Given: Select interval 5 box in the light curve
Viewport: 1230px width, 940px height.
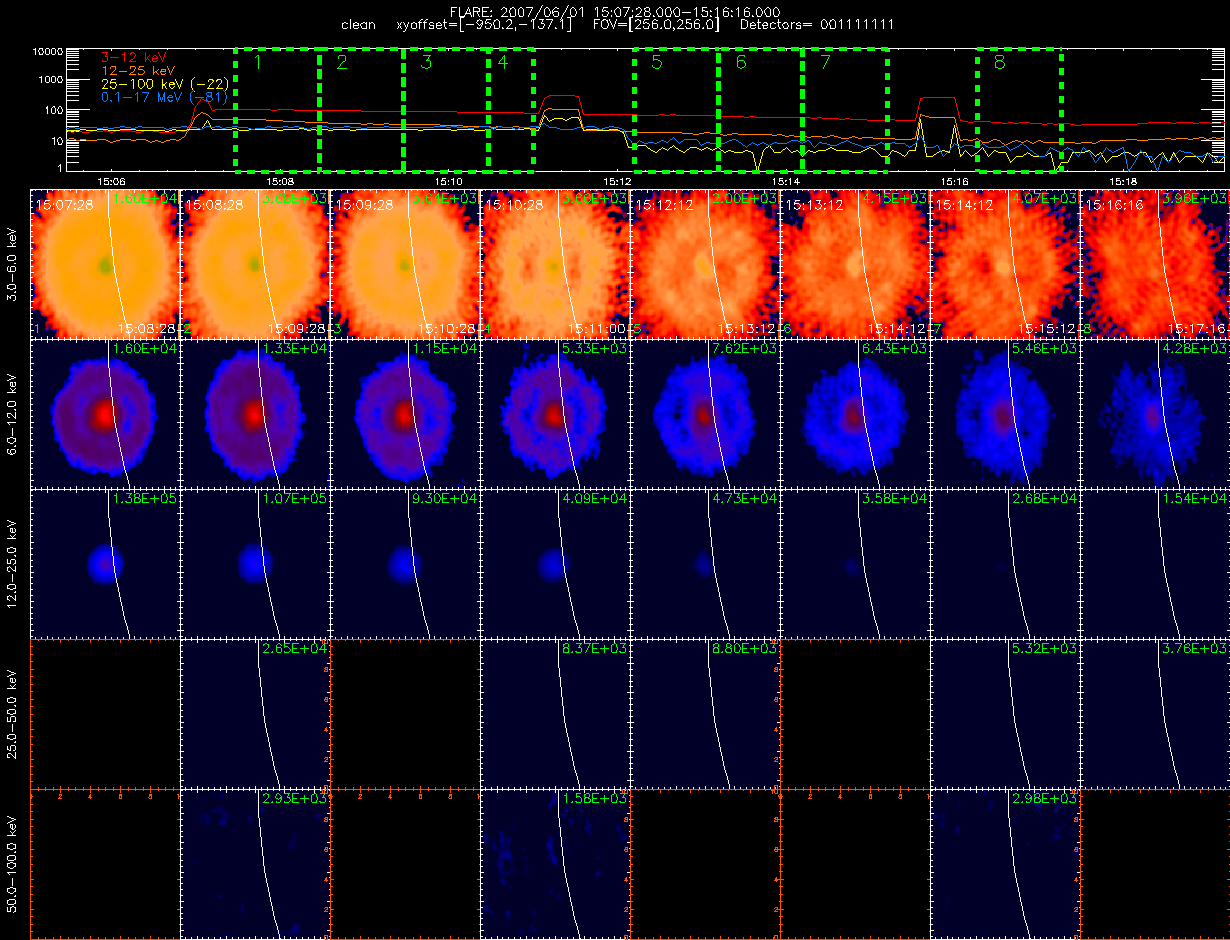Looking at the screenshot, I should (x=676, y=109).
